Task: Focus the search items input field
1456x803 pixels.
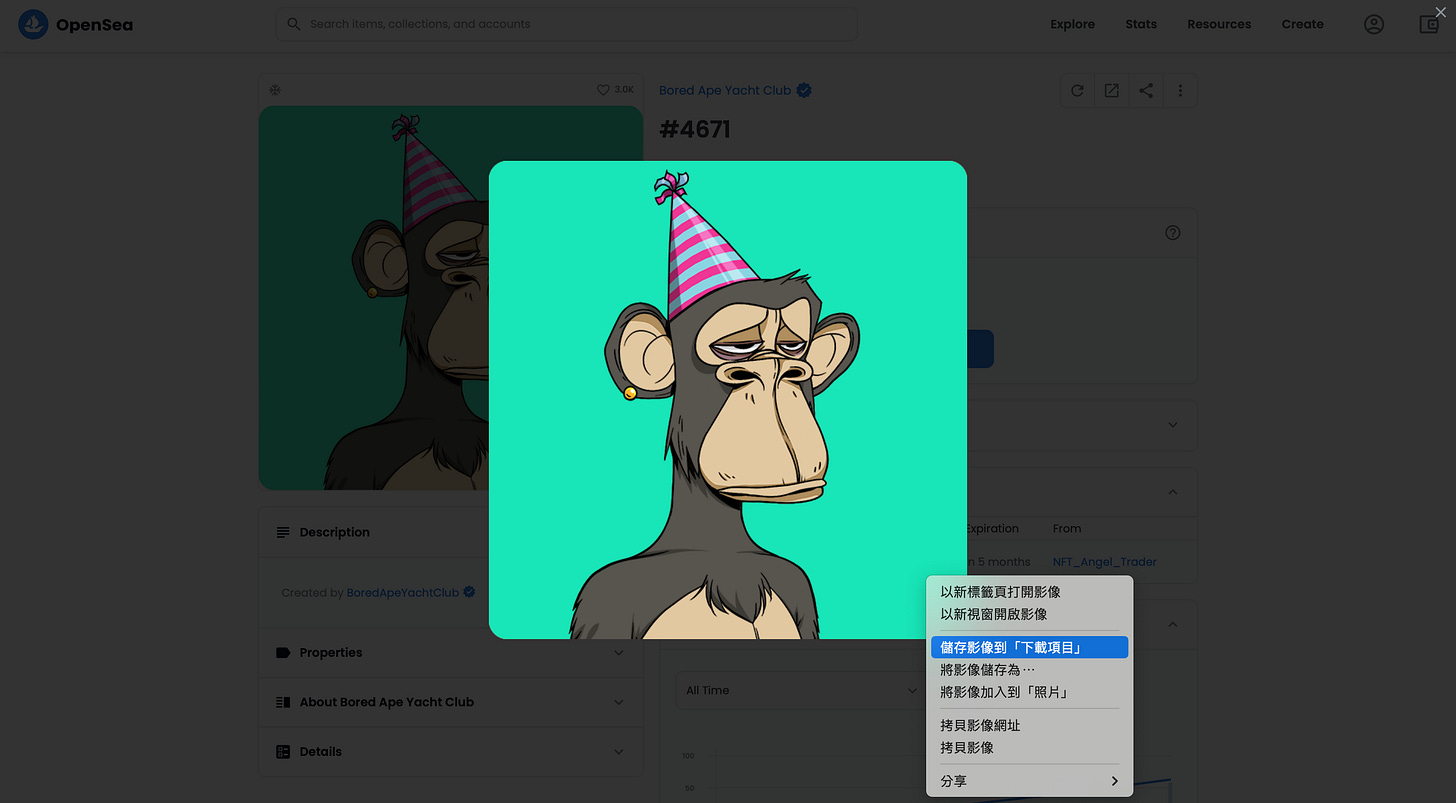Action: coord(566,24)
